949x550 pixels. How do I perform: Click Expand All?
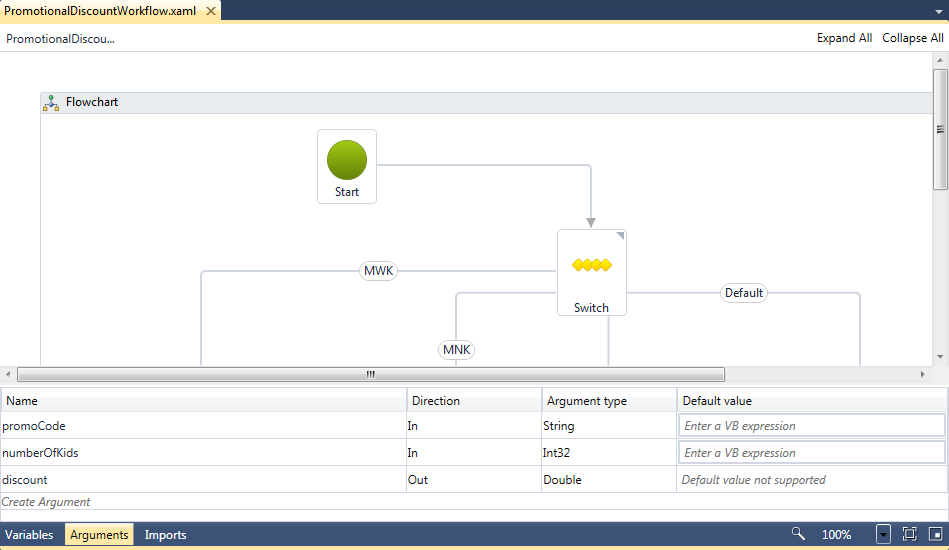click(x=844, y=38)
